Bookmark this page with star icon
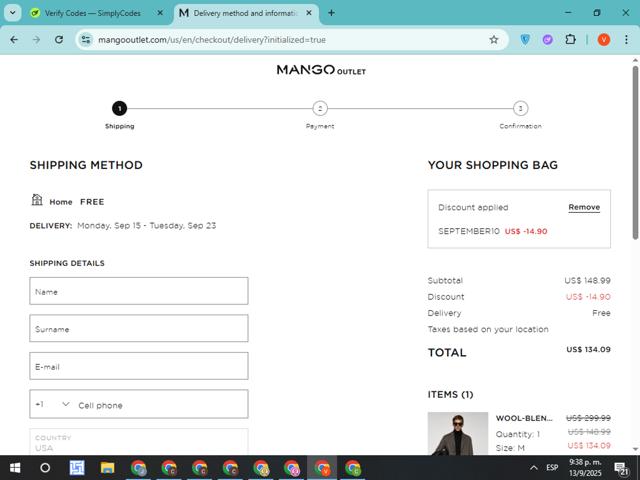The width and height of the screenshot is (640, 480). [x=494, y=40]
